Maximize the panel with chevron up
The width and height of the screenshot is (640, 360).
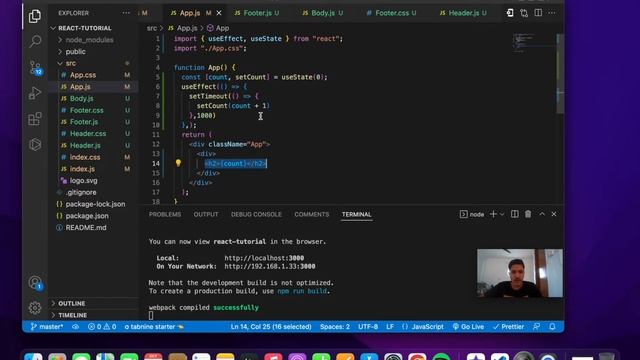click(x=542, y=214)
